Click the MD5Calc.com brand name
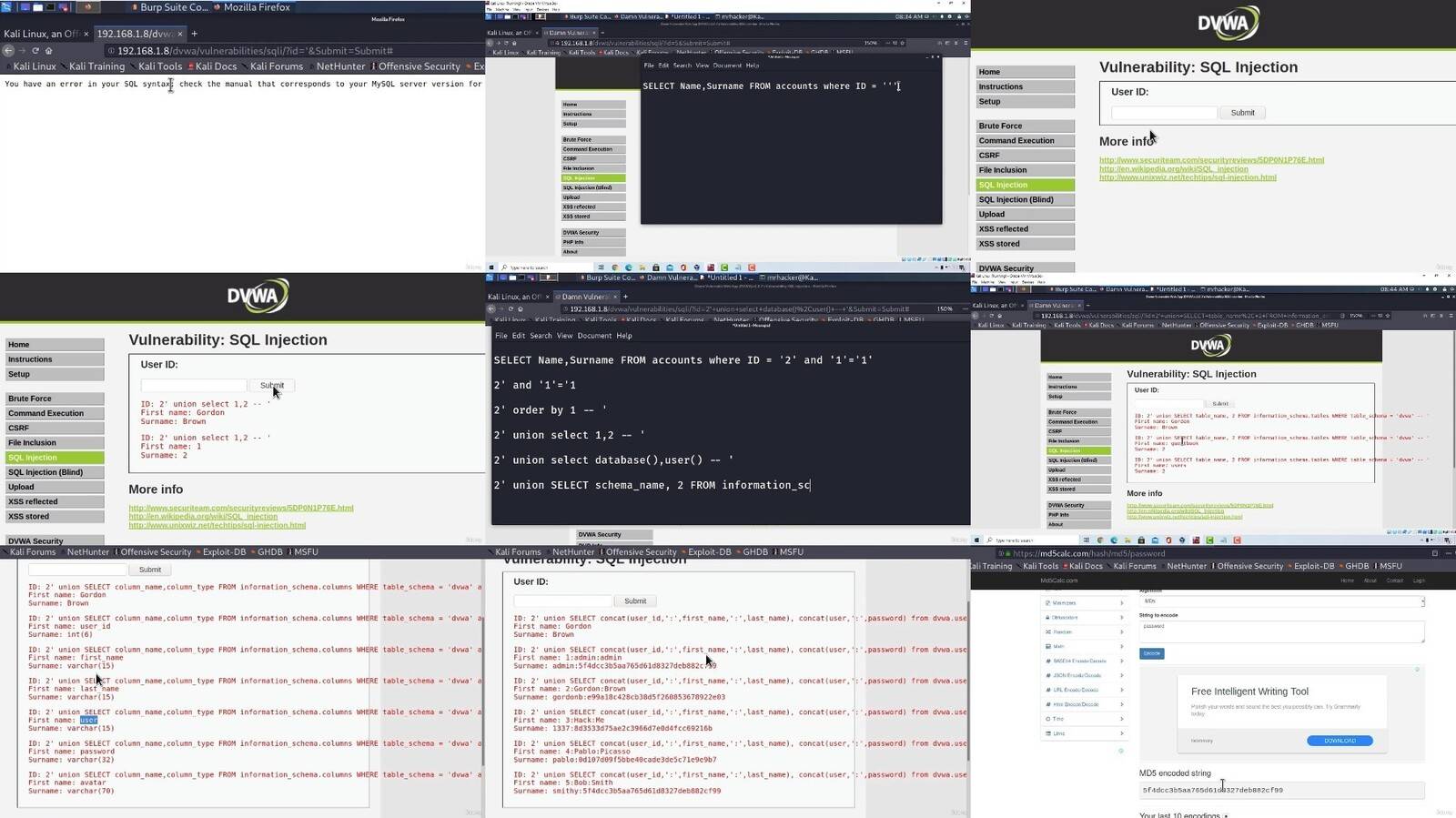1456x818 pixels. coord(1058,581)
